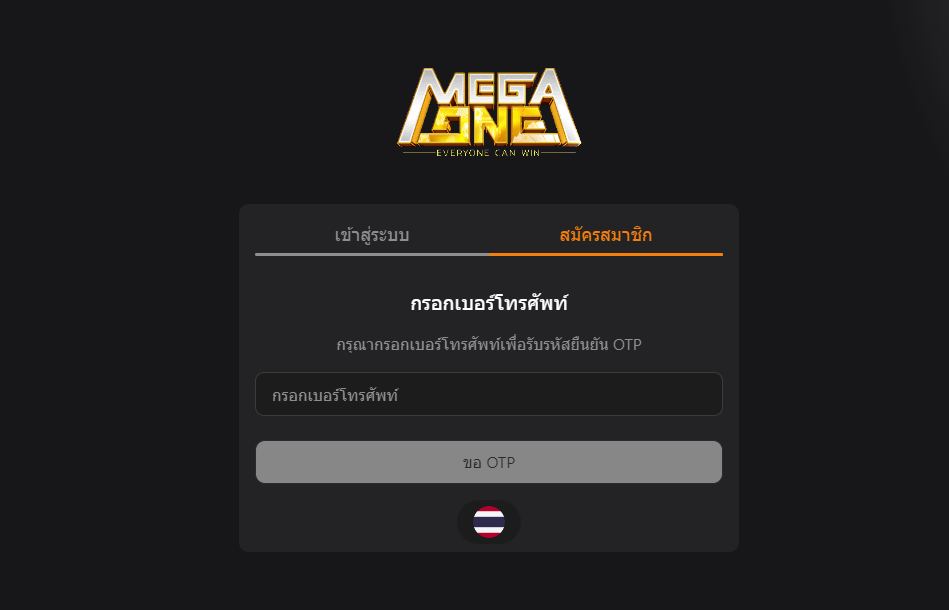Screen dimensions: 949x610
Task: Switch to the สมัครสมาชิก register tab
Action: [x=606, y=235]
